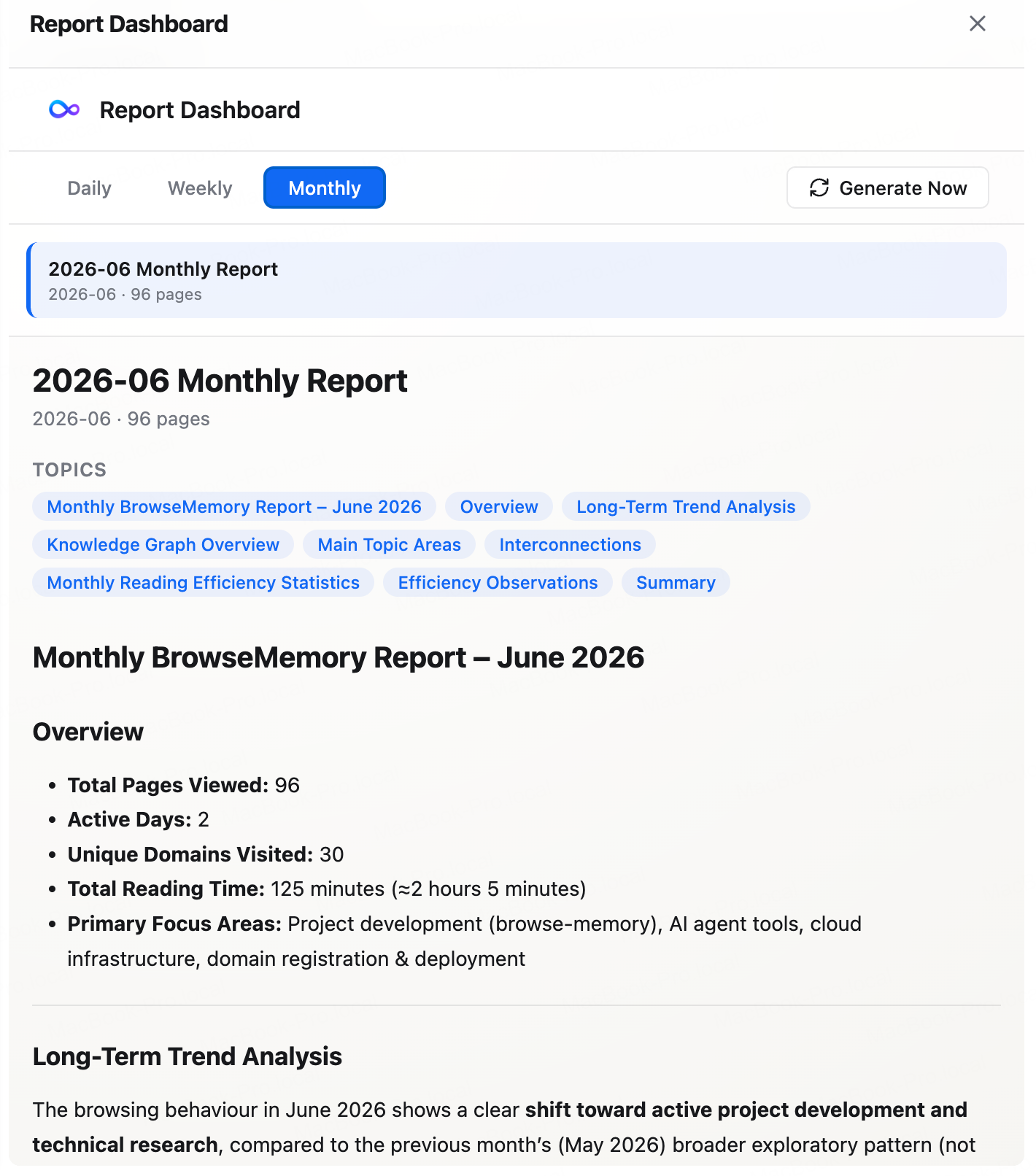Click the Total Reading Time: 125 minutes line
1036x1176 pixels.
click(x=327, y=889)
